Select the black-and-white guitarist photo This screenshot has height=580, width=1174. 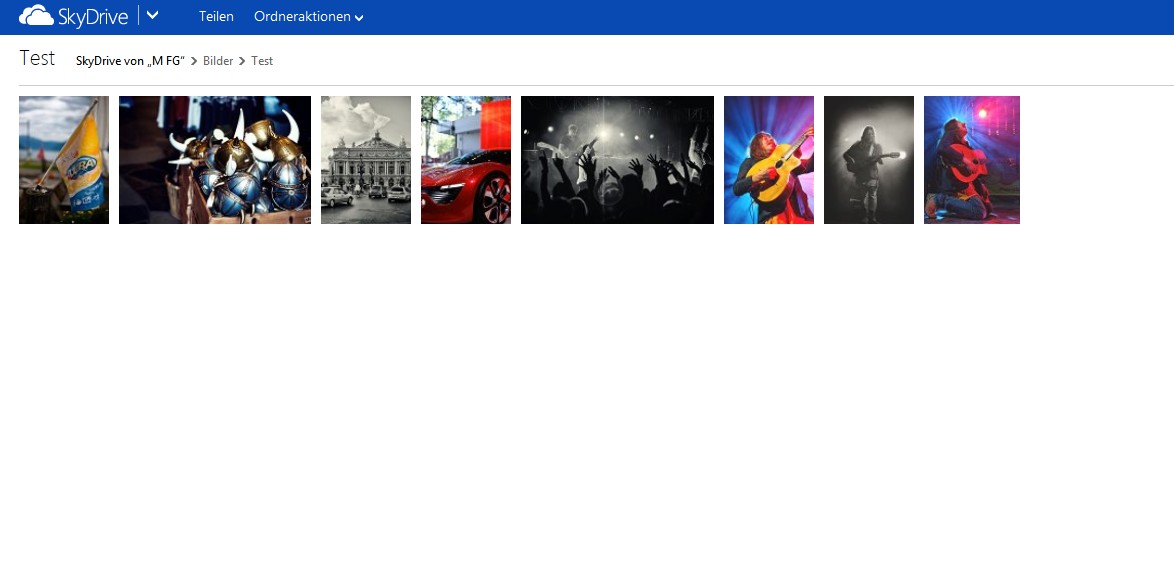coord(869,160)
